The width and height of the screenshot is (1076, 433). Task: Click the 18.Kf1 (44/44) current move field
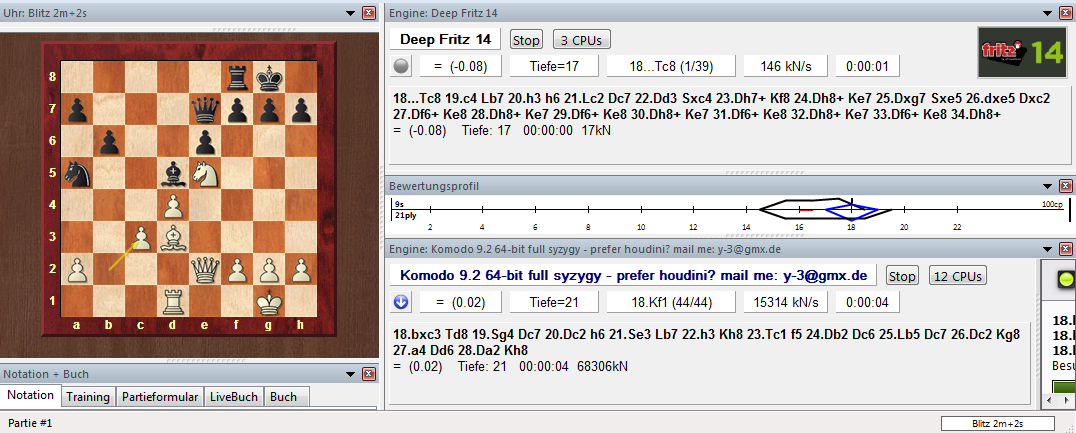pyautogui.click(x=671, y=301)
